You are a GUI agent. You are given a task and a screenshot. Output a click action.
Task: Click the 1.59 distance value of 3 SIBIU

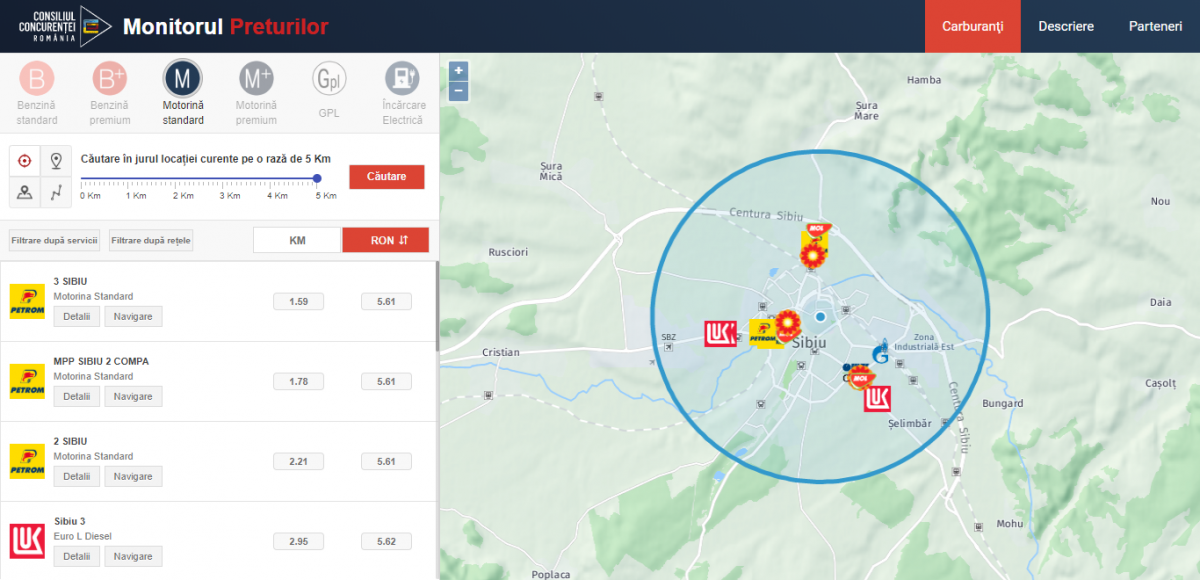[x=298, y=301]
